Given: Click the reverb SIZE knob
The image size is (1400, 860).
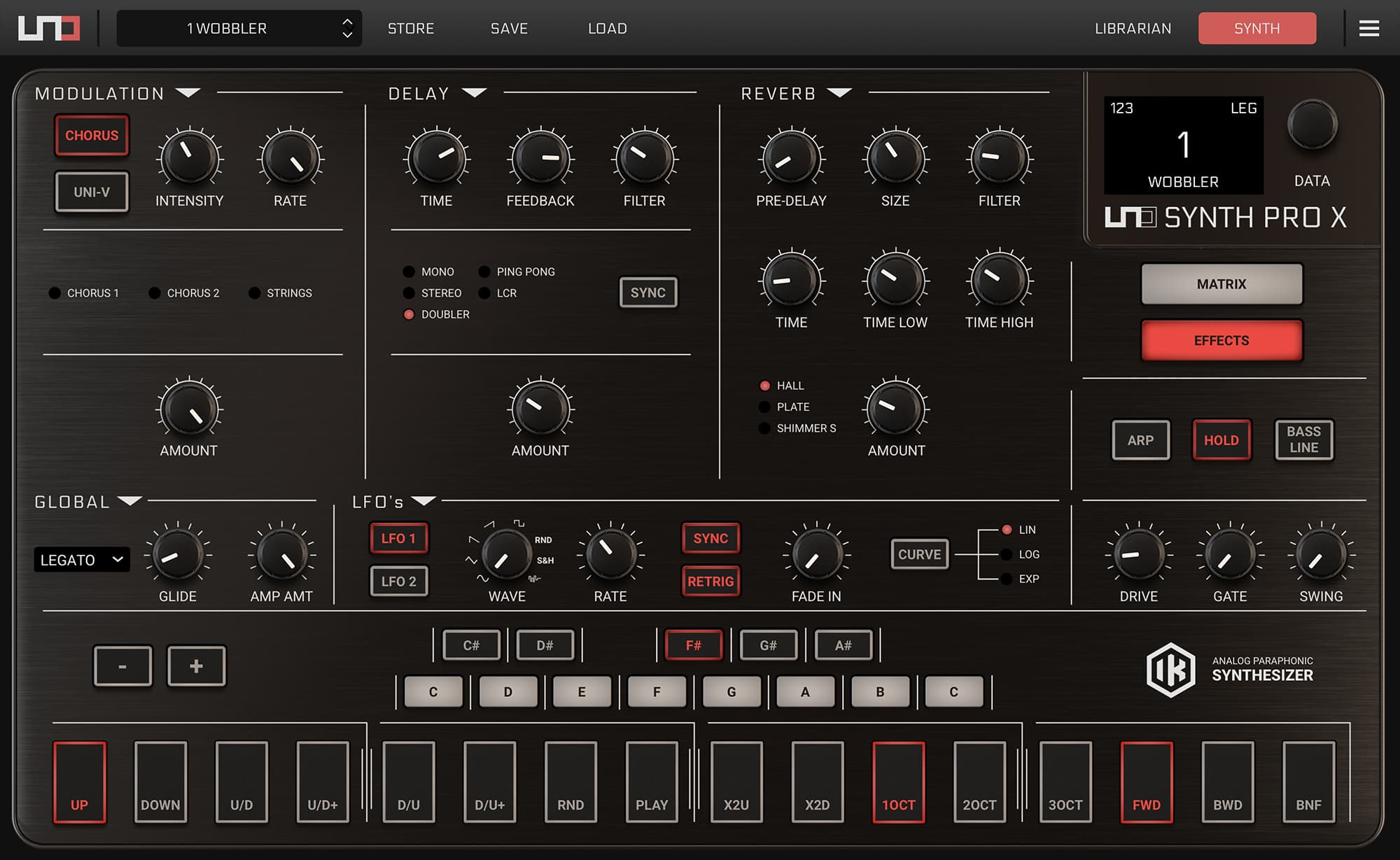Looking at the screenshot, I should pyautogui.click(x=895, y=157).
